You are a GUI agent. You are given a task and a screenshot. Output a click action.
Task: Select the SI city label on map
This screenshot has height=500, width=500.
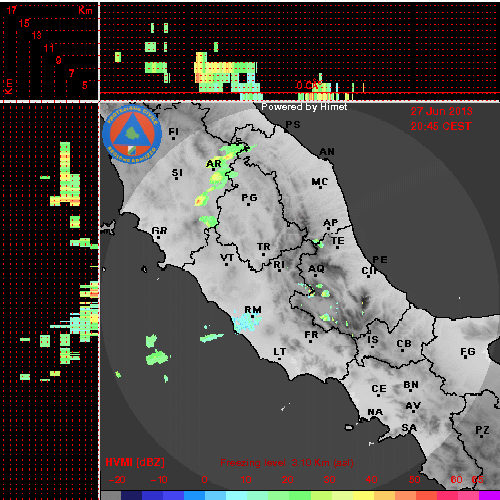[x=177, y=173]
